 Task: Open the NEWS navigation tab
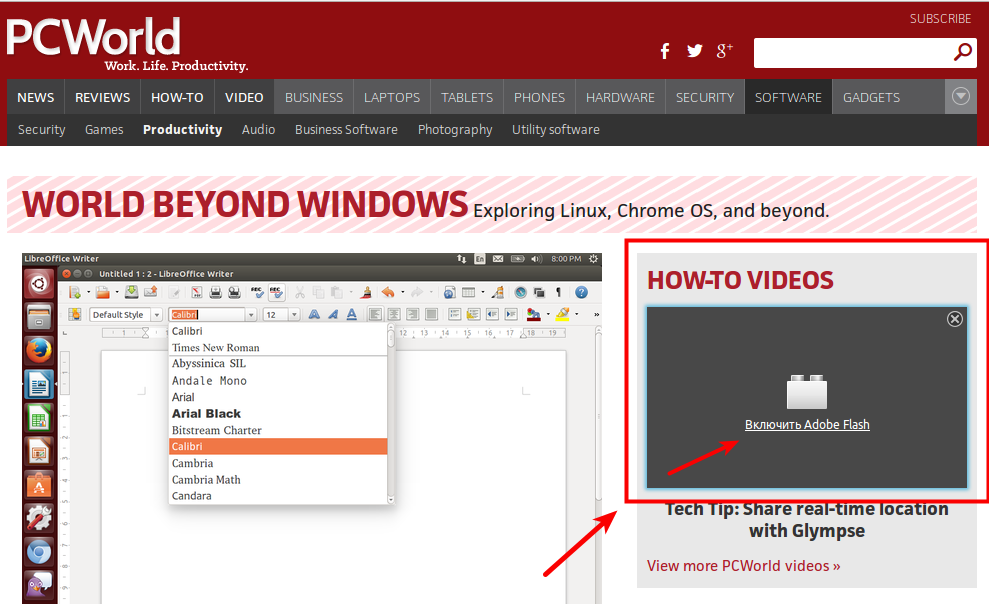tap(36, 97)
